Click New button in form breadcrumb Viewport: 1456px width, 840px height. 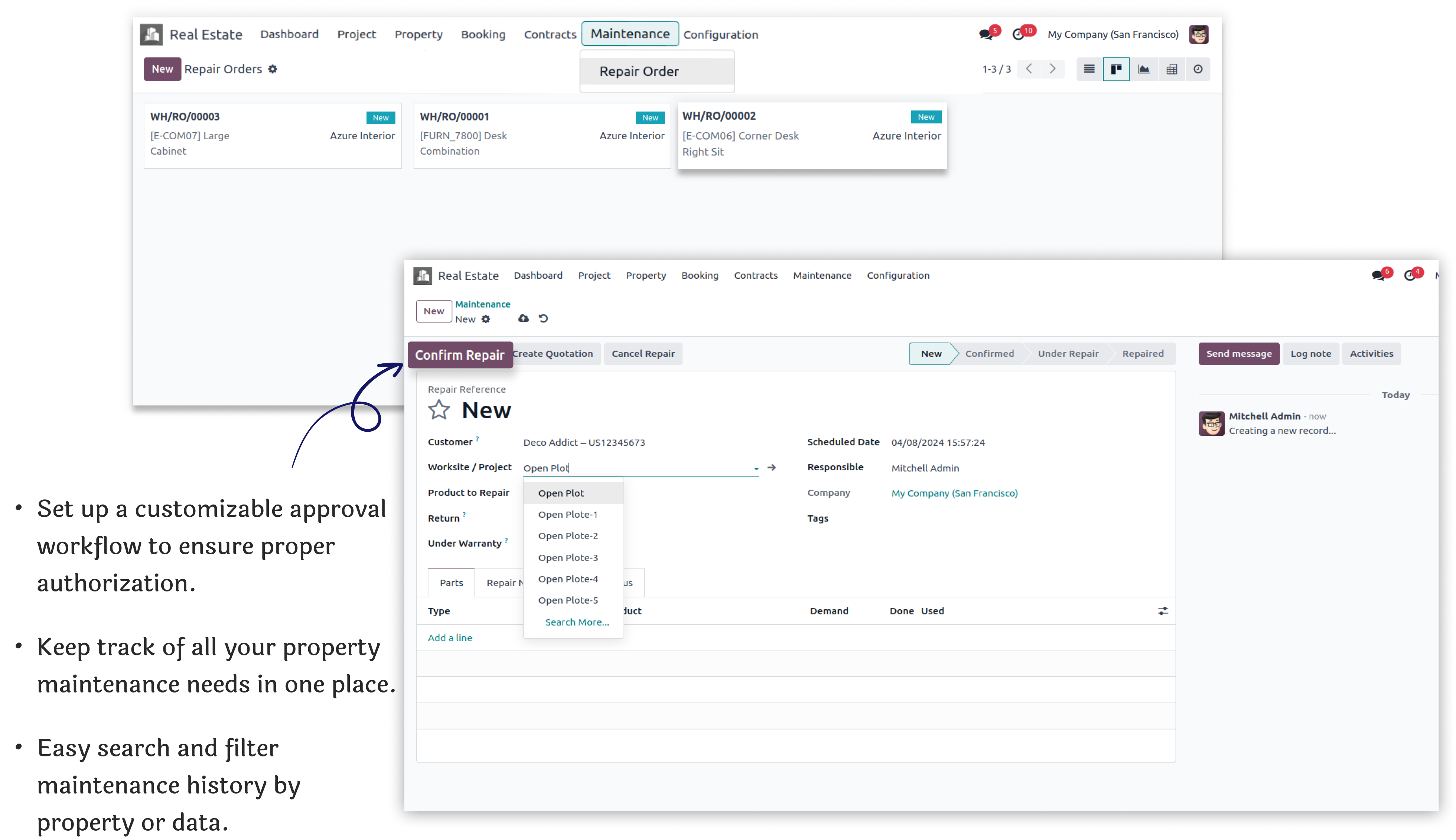pos(434,312)
